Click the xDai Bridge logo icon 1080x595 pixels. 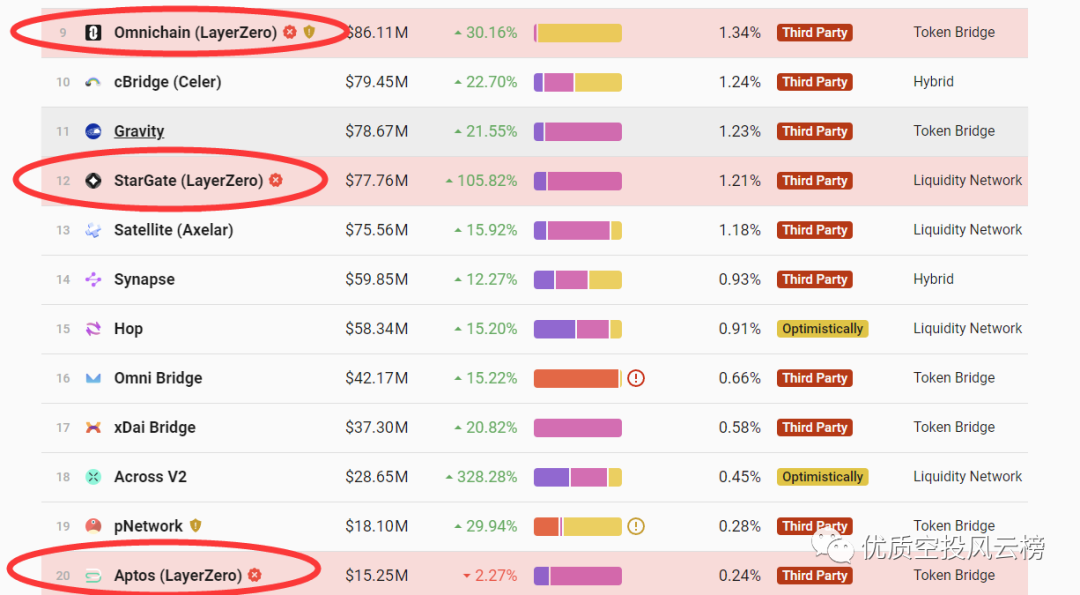93,427
